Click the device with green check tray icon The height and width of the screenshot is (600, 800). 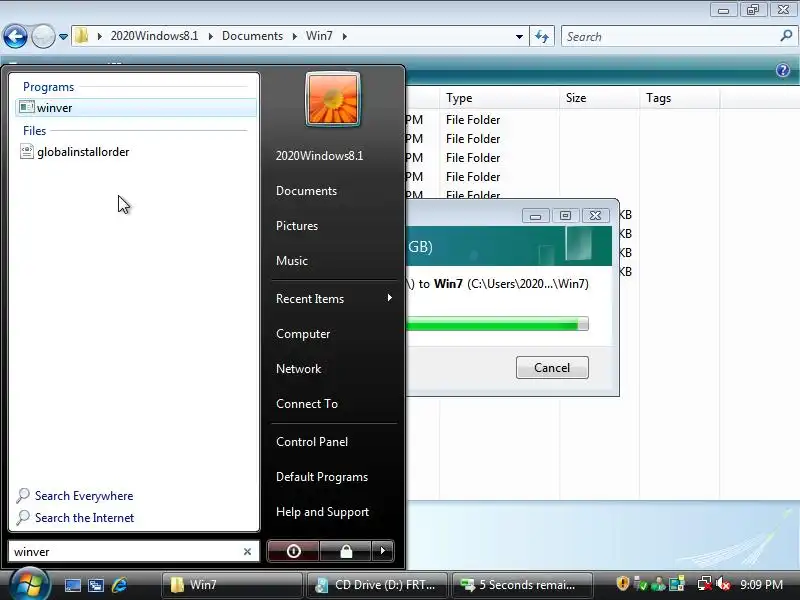tap(640, 584)
